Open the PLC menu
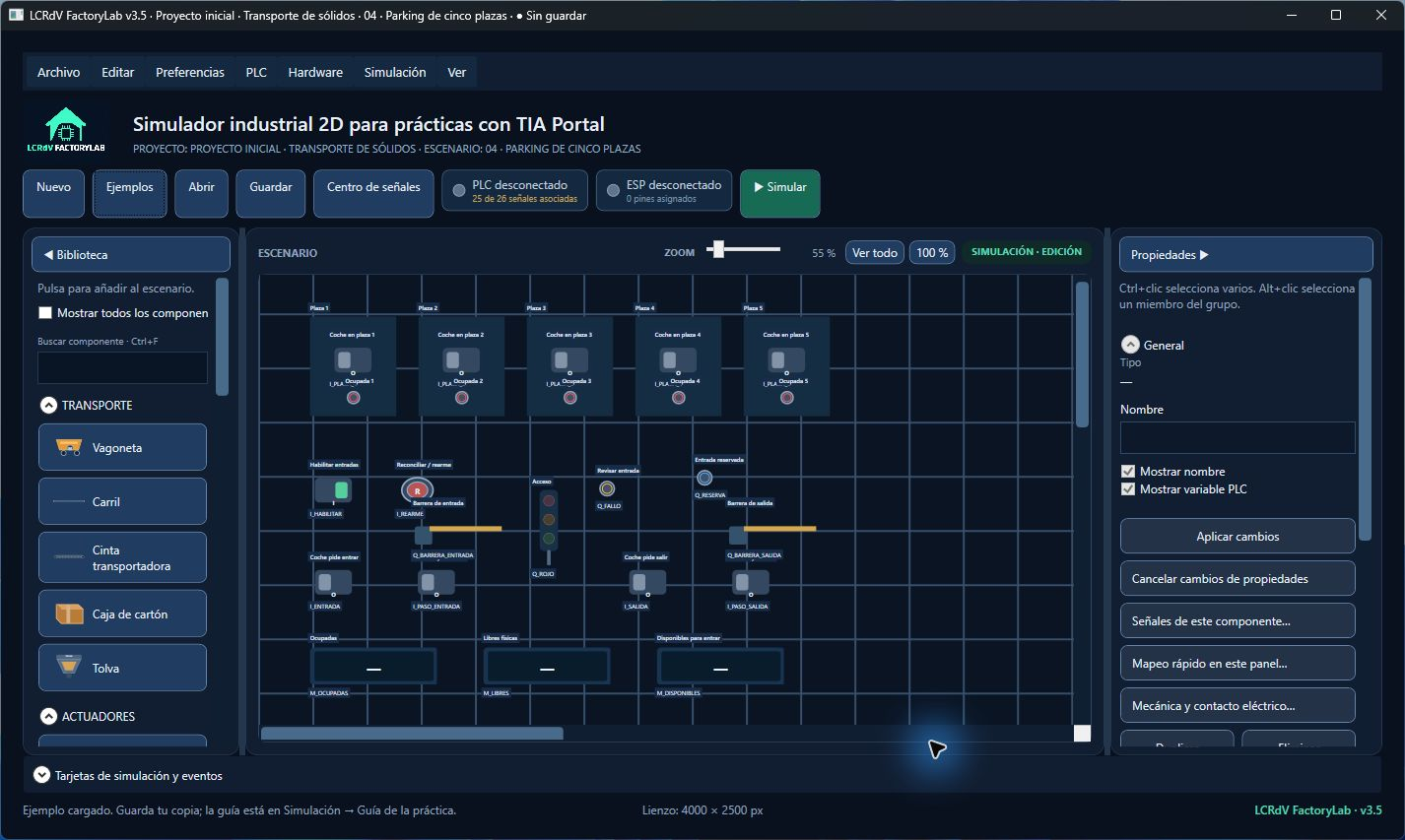This screenshot has width=1405, height=840. (256, 72)
